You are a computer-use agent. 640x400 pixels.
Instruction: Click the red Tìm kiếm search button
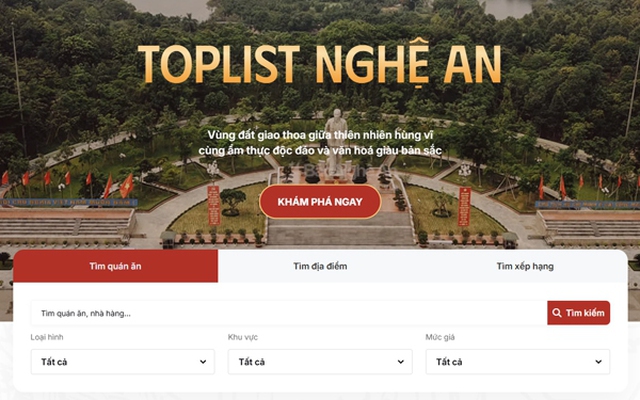tap(578, 313)
